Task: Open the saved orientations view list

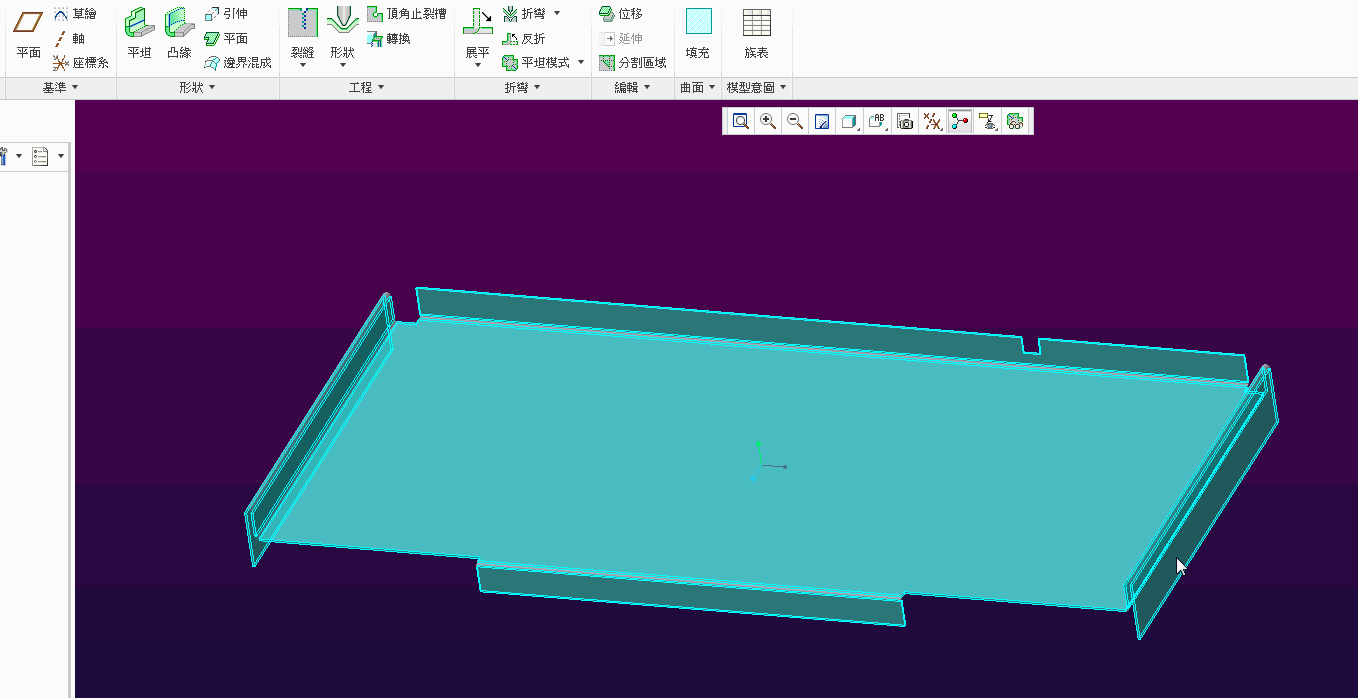Action: click(x=877, y=121)
